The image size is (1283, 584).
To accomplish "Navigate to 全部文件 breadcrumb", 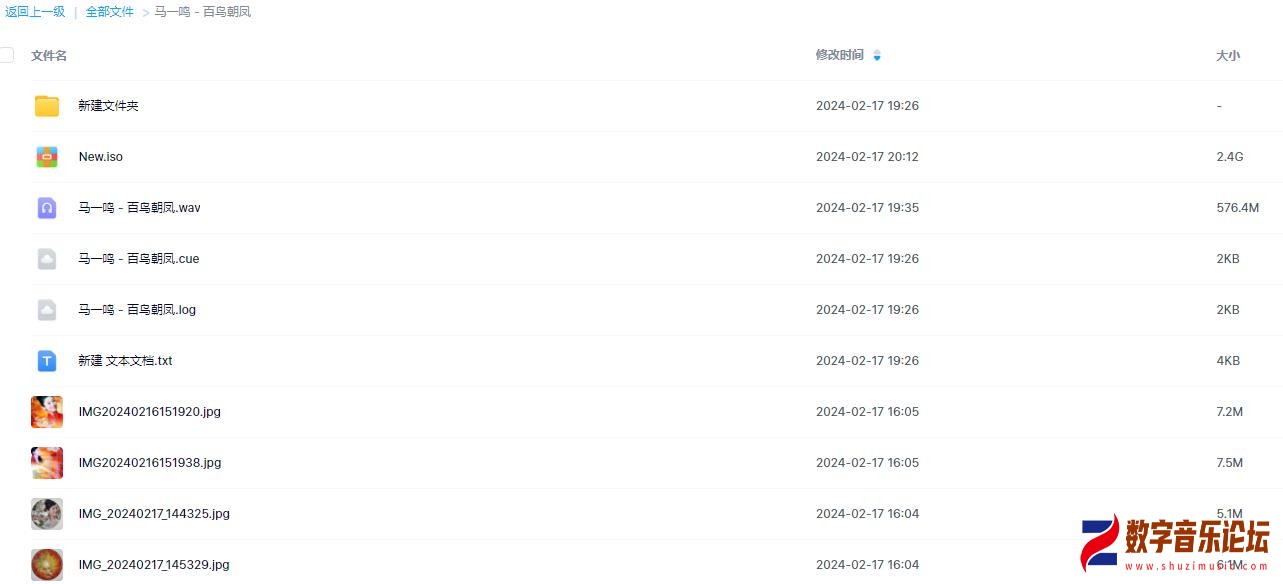I will coord(109,12).
